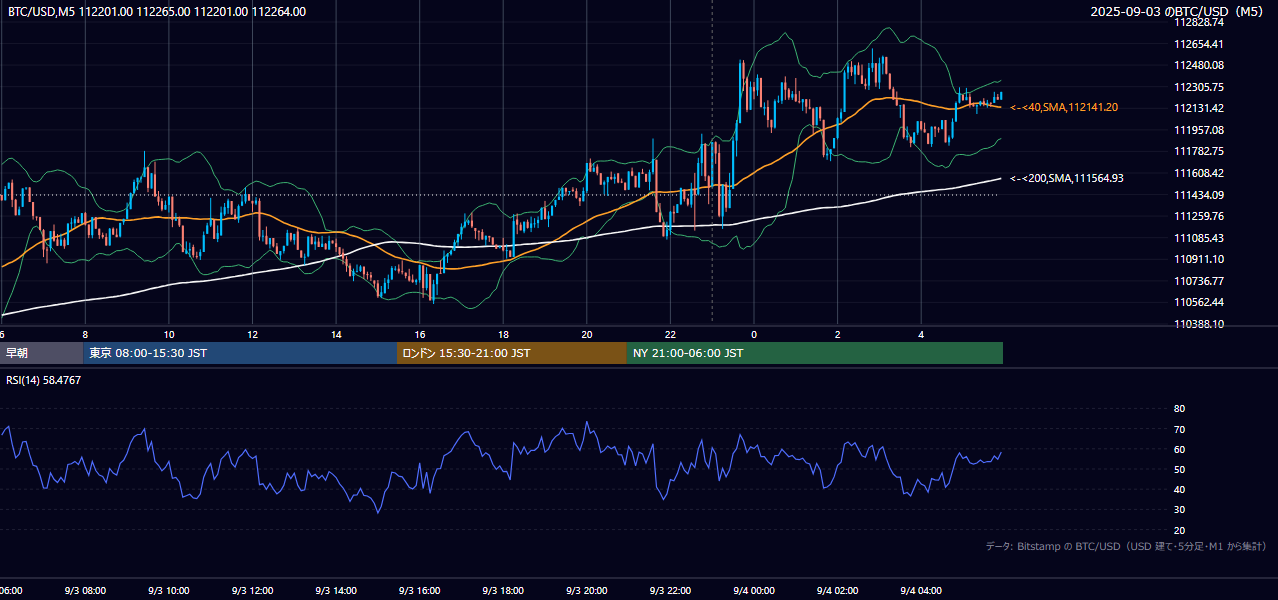The image size is (1278, 600).
Task: Click the 9/3 12:00 time label
Action: click(252, 591)
